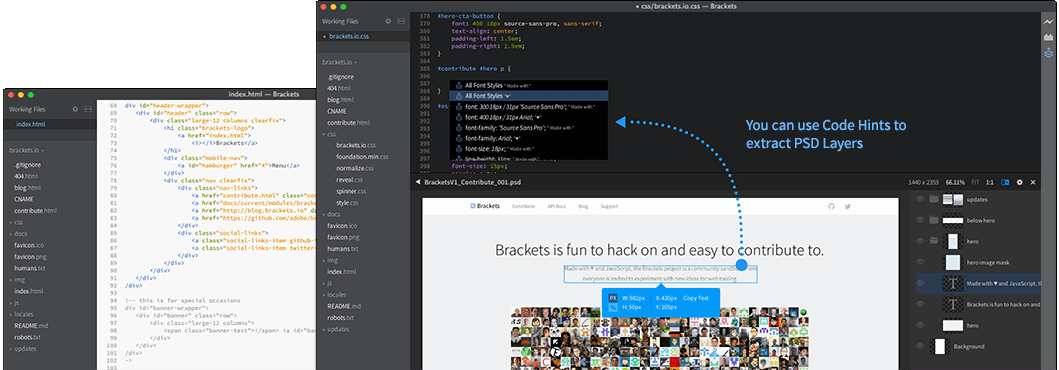The image size is (1059, 370).
Task: Click split-view icon beside Working Files in css window
Action: coord(401,22)
